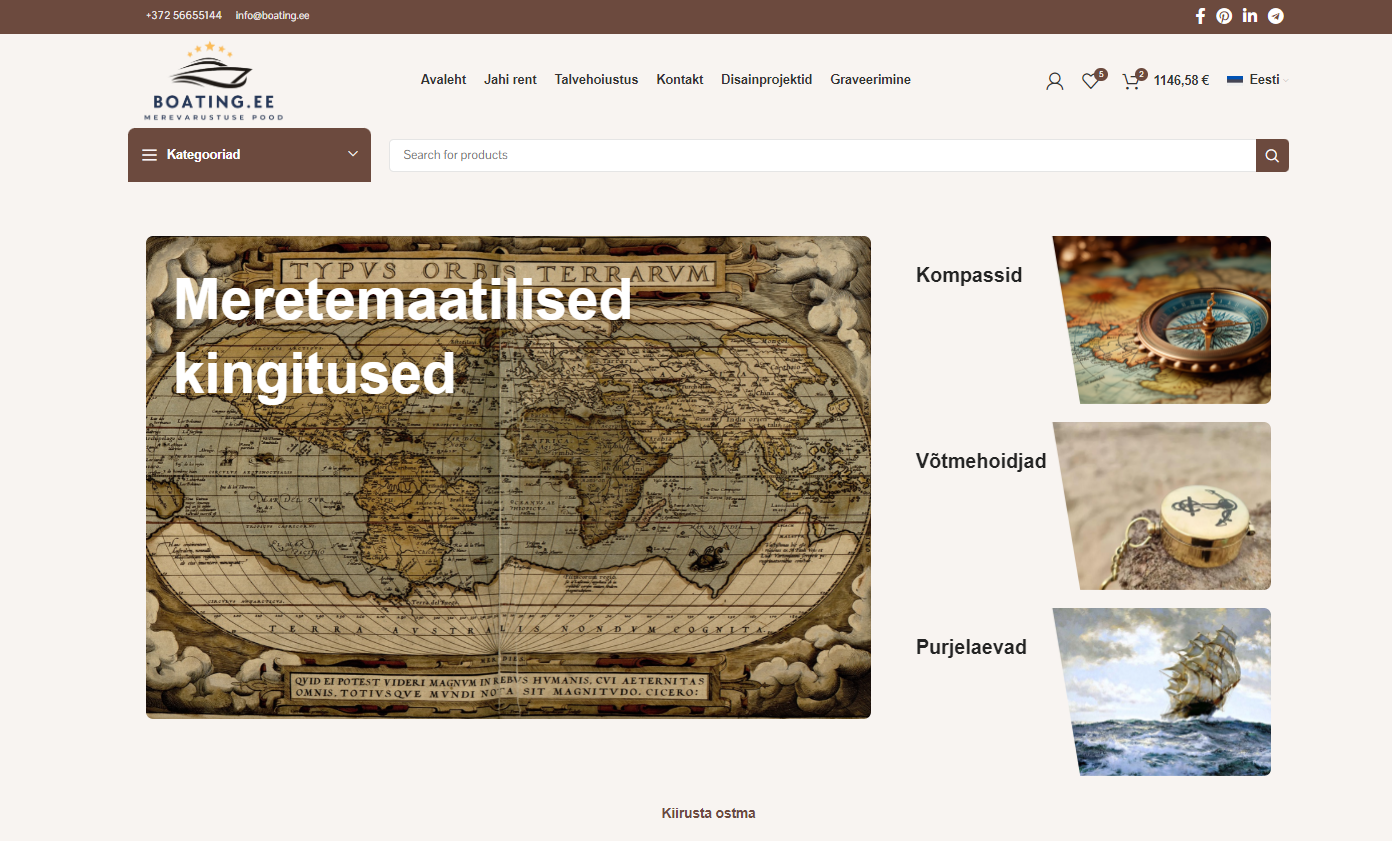Image resolution: width=1392 pixels, height=841 pixels.
Task: Call the phone number +372 56655144
Action: pyautogui.click(x=184, y=16)
